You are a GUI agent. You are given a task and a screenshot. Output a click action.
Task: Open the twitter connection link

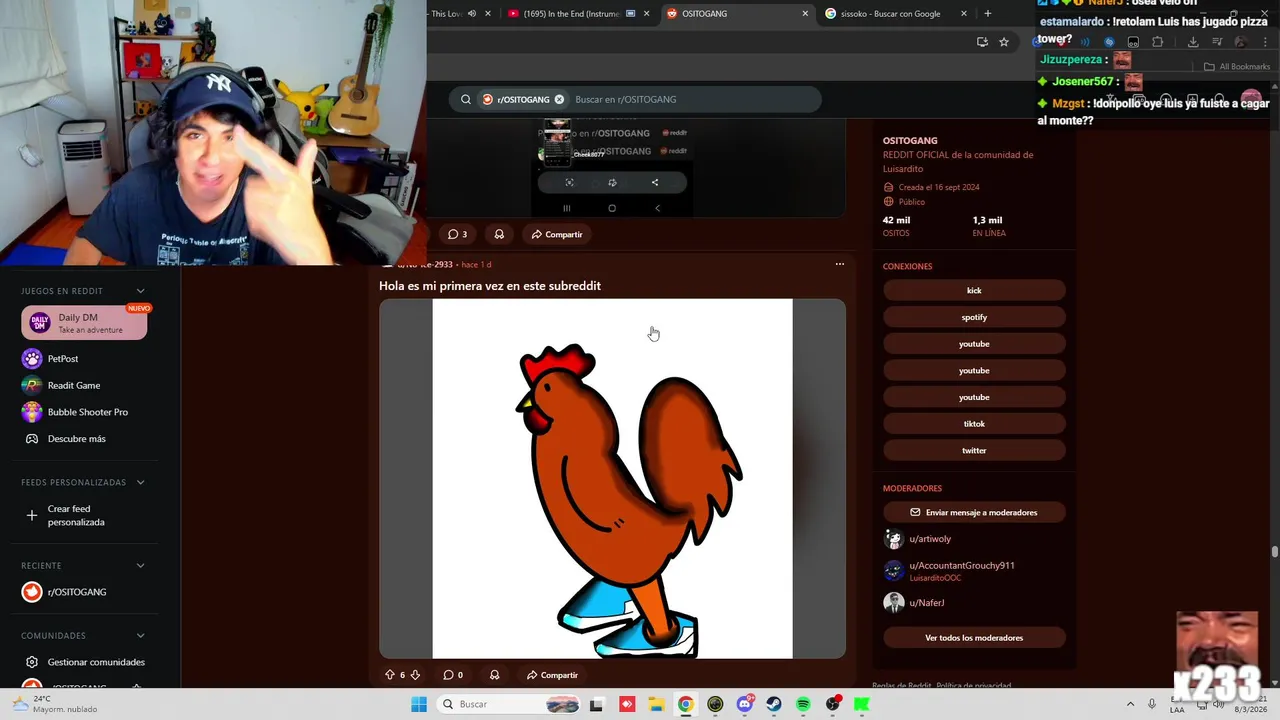click(x=974, y=450)
